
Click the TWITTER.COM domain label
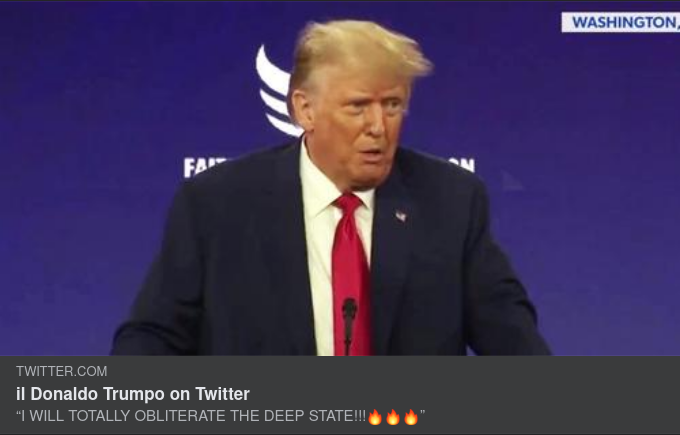[62, 371]
